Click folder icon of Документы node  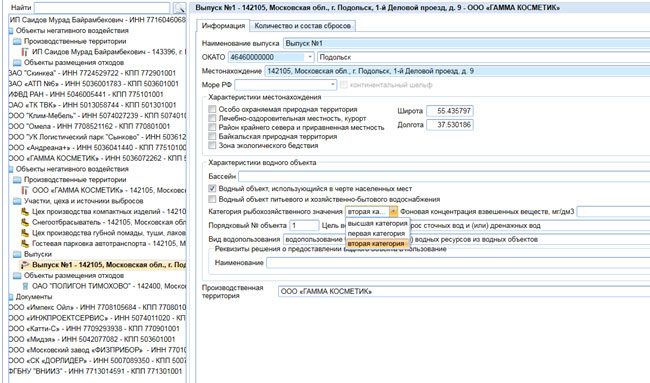(x=11, y=297)
